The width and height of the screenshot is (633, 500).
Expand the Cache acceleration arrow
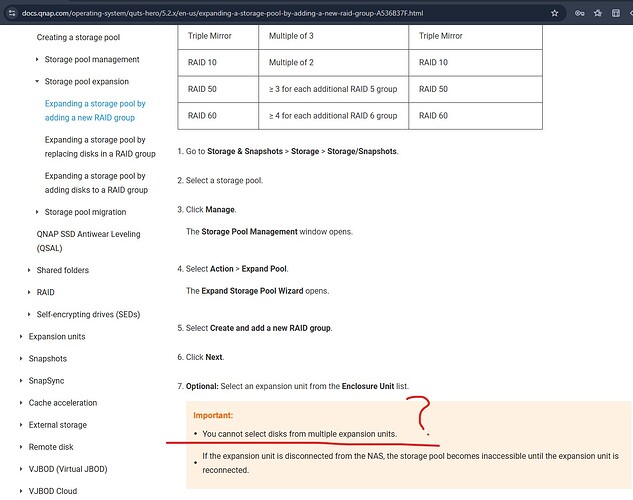pos(20,403)
